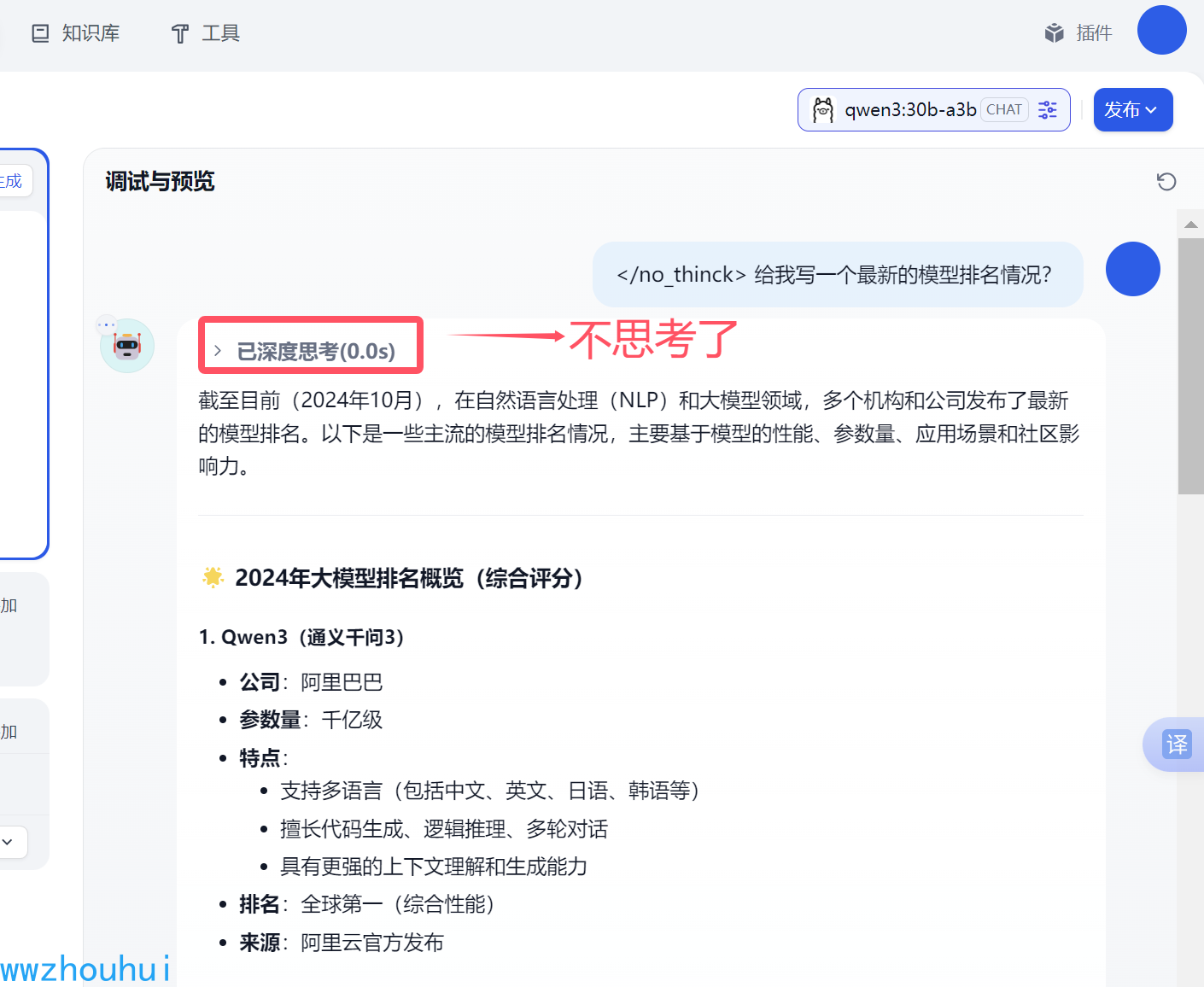Screen dimensions: 1204x987
Task: Click the 调试与预览 panel title
Action: pos(160,181)
